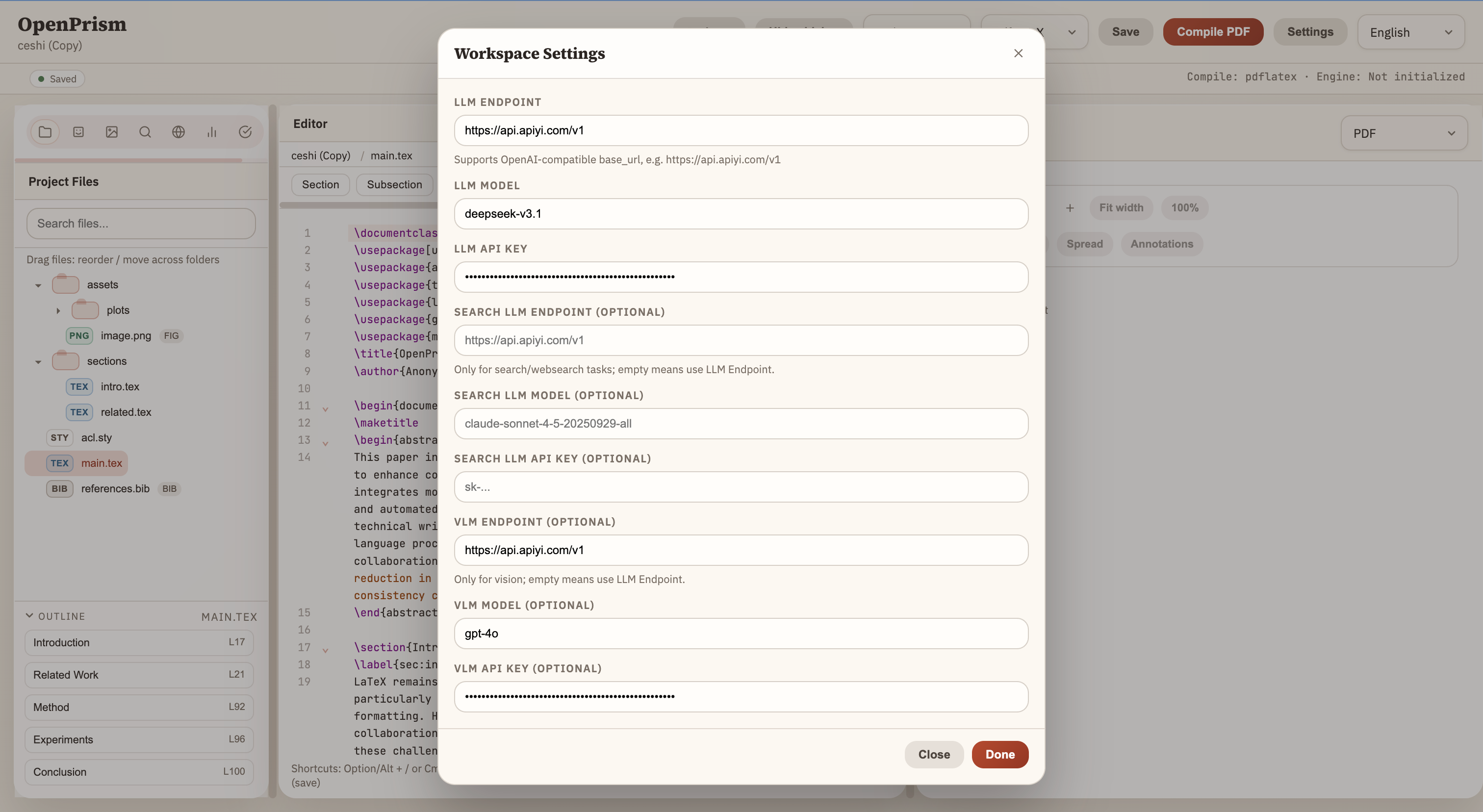Click the STY badge next to acl.sty
Viewport: 1483px width, 812px height.
59,437
